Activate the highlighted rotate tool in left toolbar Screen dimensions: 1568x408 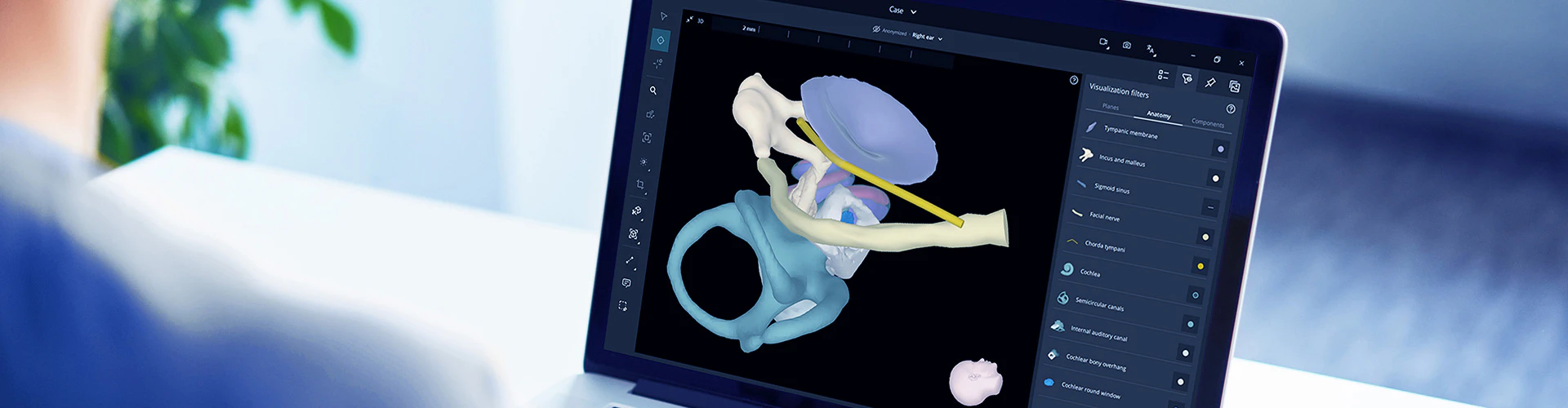pos(661,40)
